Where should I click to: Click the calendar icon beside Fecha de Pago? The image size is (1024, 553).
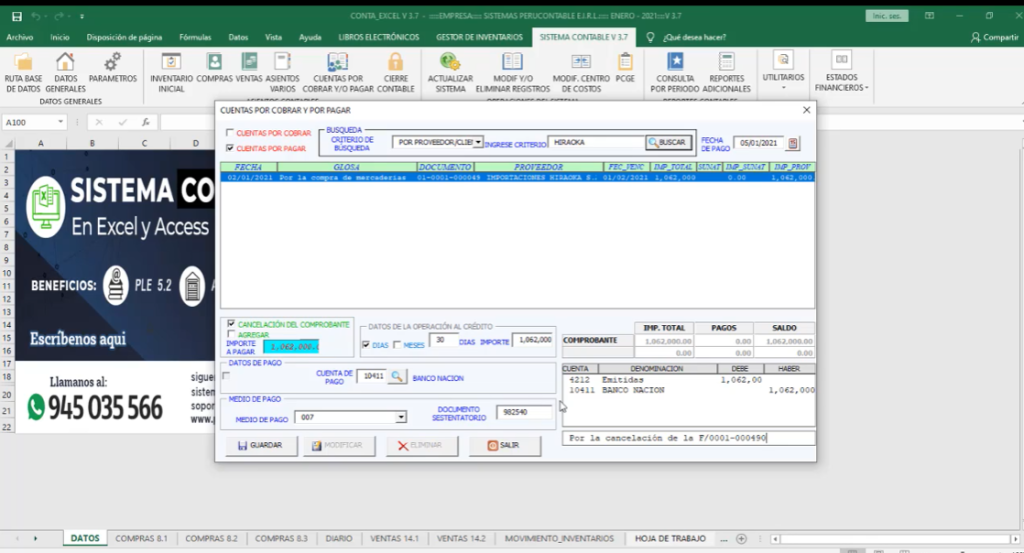[x=793, y=143]
